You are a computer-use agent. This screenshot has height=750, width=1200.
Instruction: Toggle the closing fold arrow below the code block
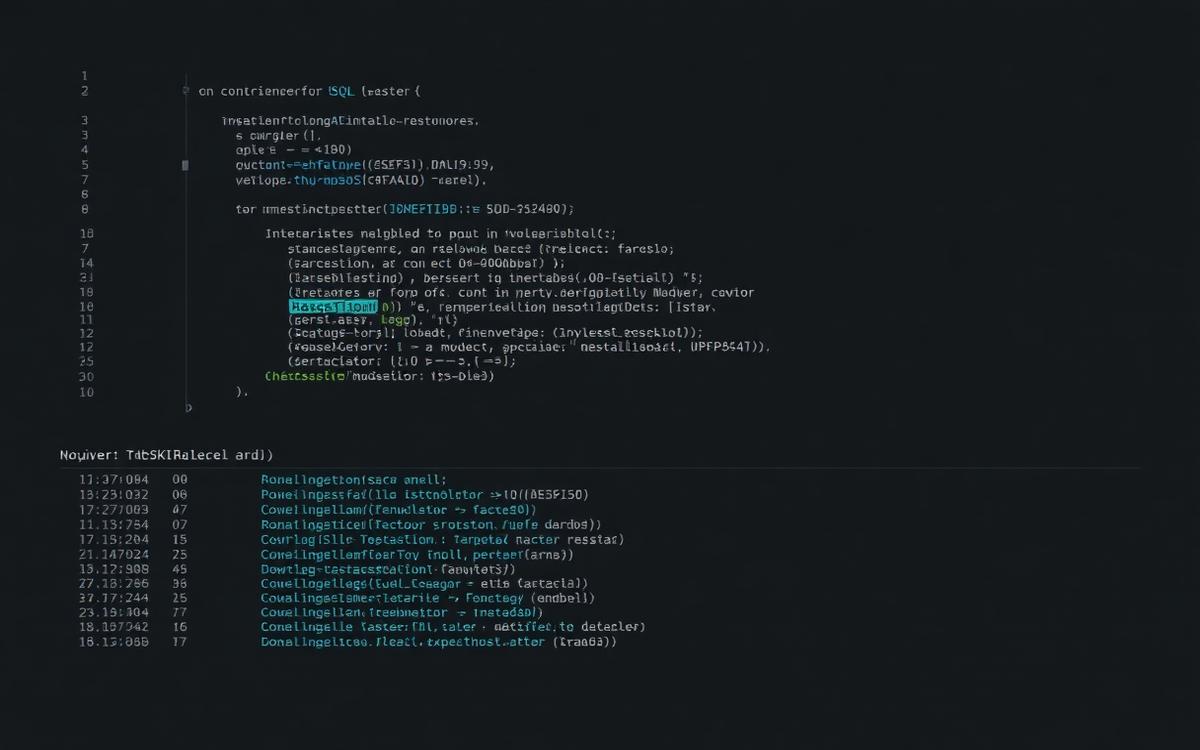tap(188, 408)
